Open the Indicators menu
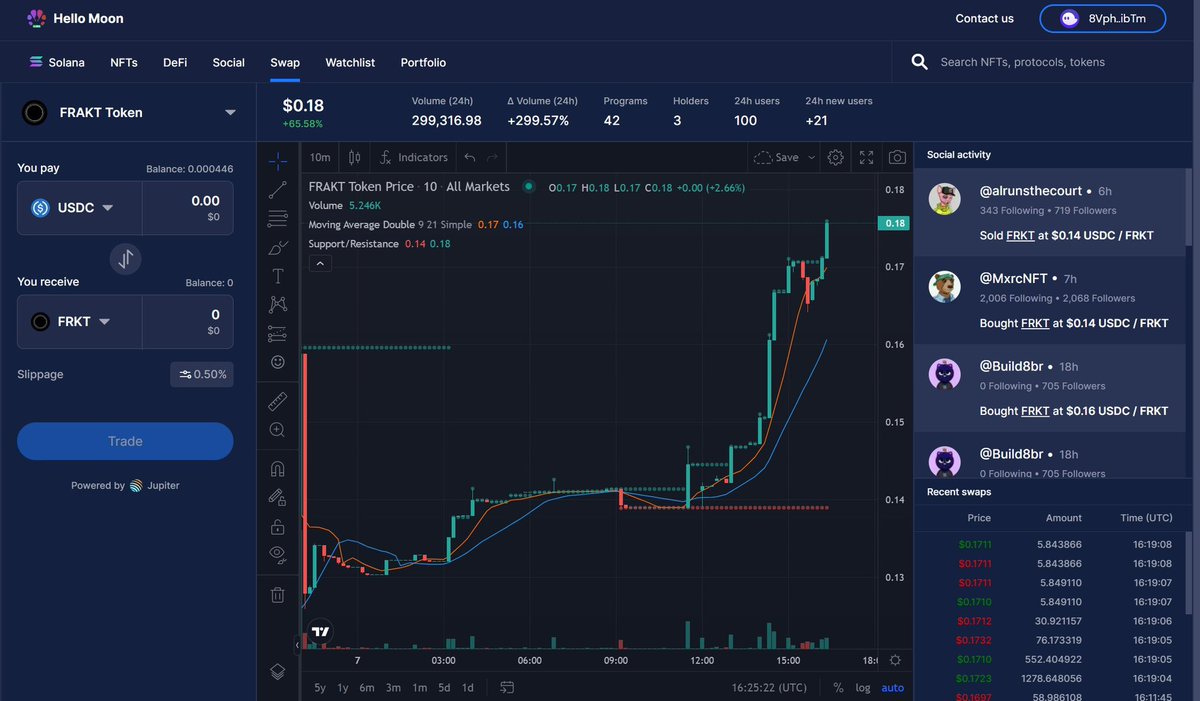This screenshot has height=701, width=1200. [x=413, y=157]
